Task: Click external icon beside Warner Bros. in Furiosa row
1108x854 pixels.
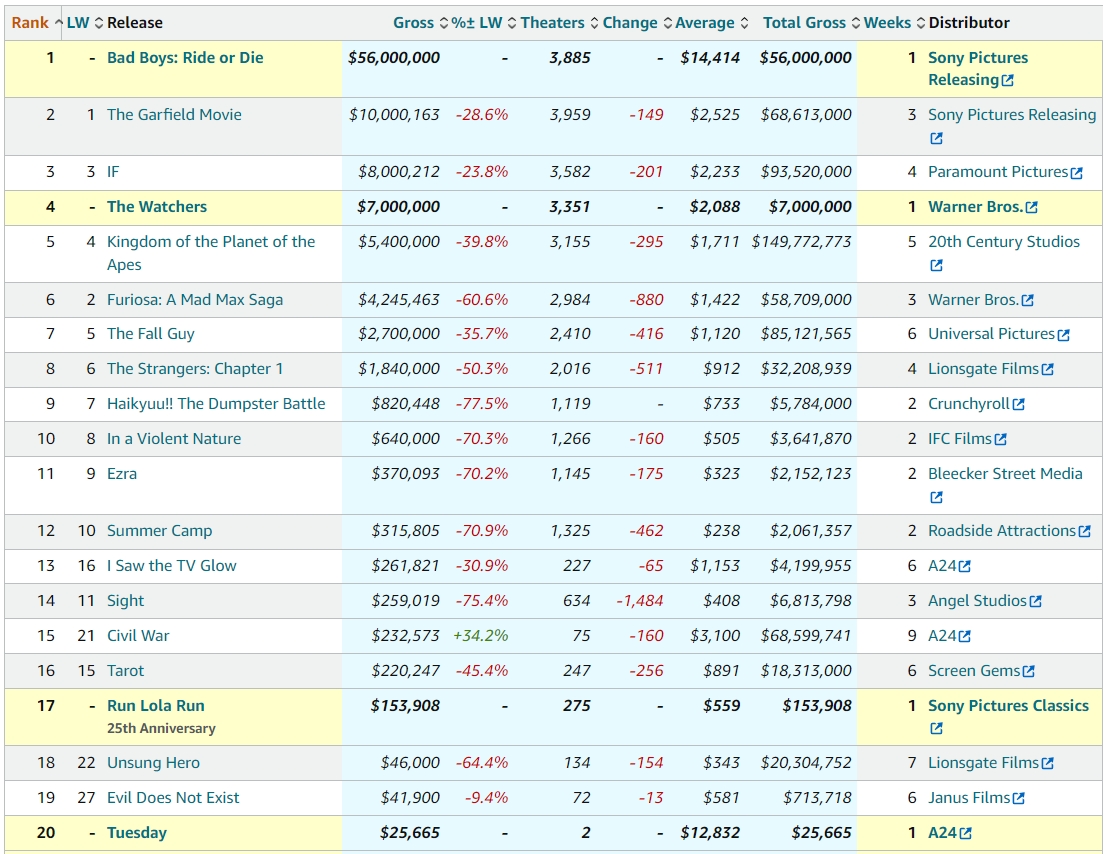Action: [1027, 301]
